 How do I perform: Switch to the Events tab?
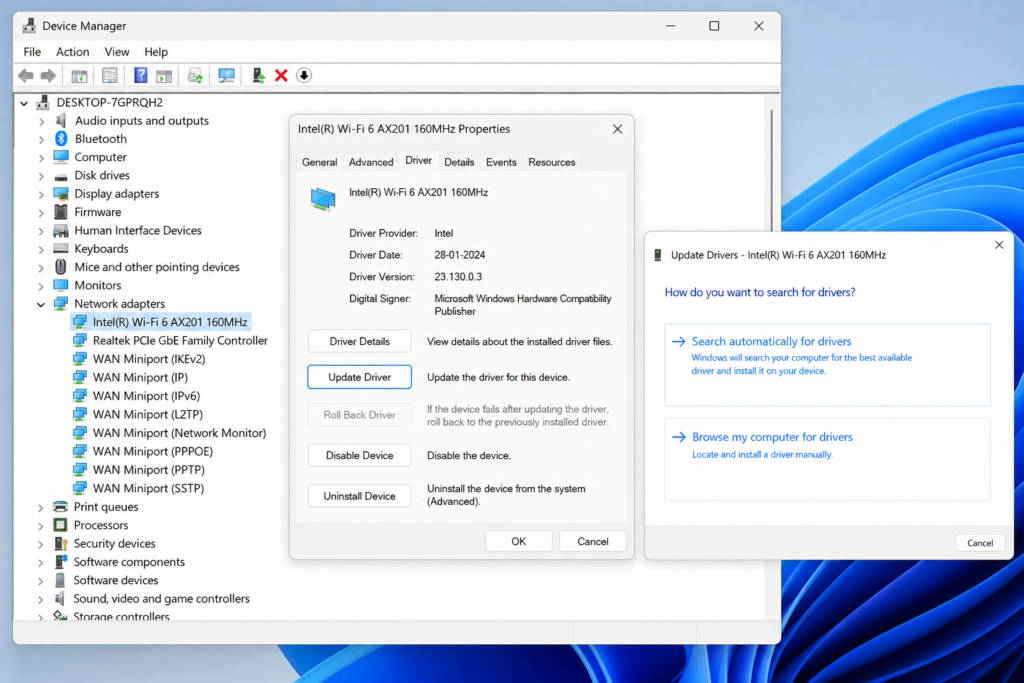[501, 162]
